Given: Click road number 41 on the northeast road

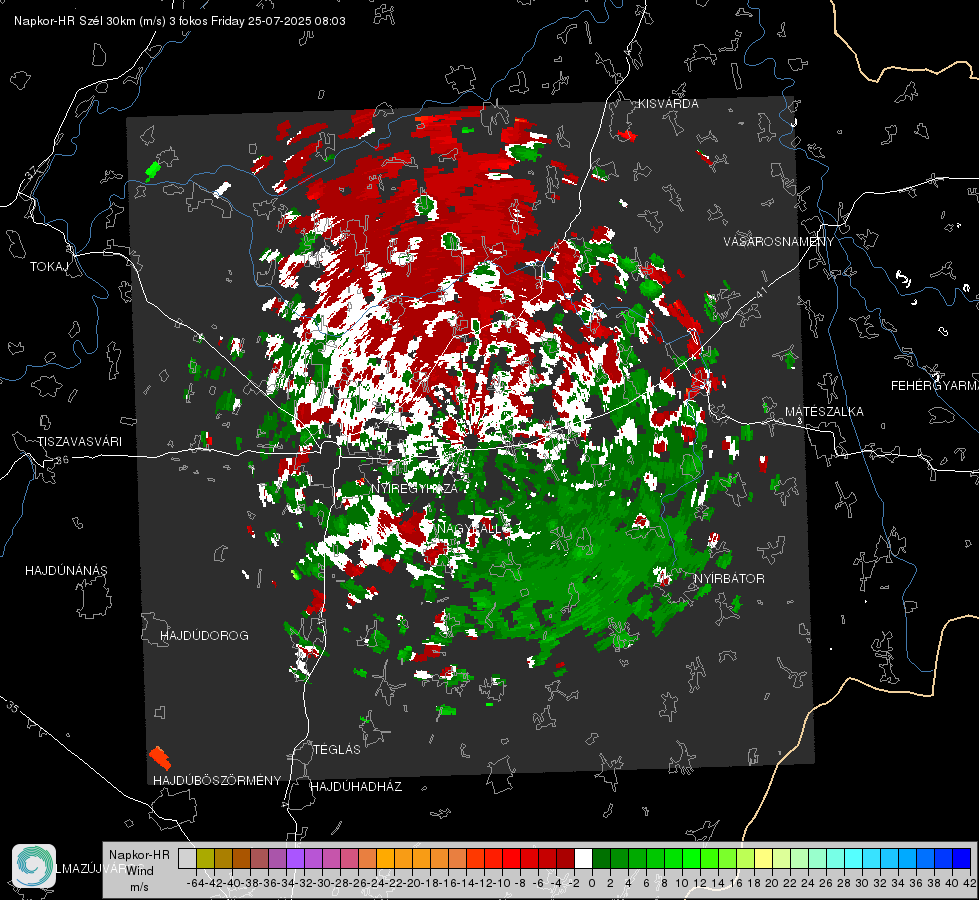Looking at the screenshot, I should tap(760, 292).
